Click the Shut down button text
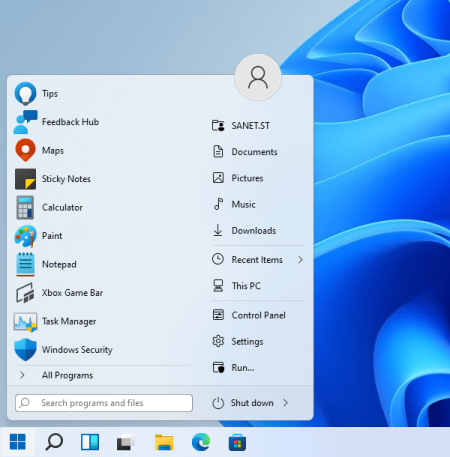This screenshot has width=450, height=457. 252,403
